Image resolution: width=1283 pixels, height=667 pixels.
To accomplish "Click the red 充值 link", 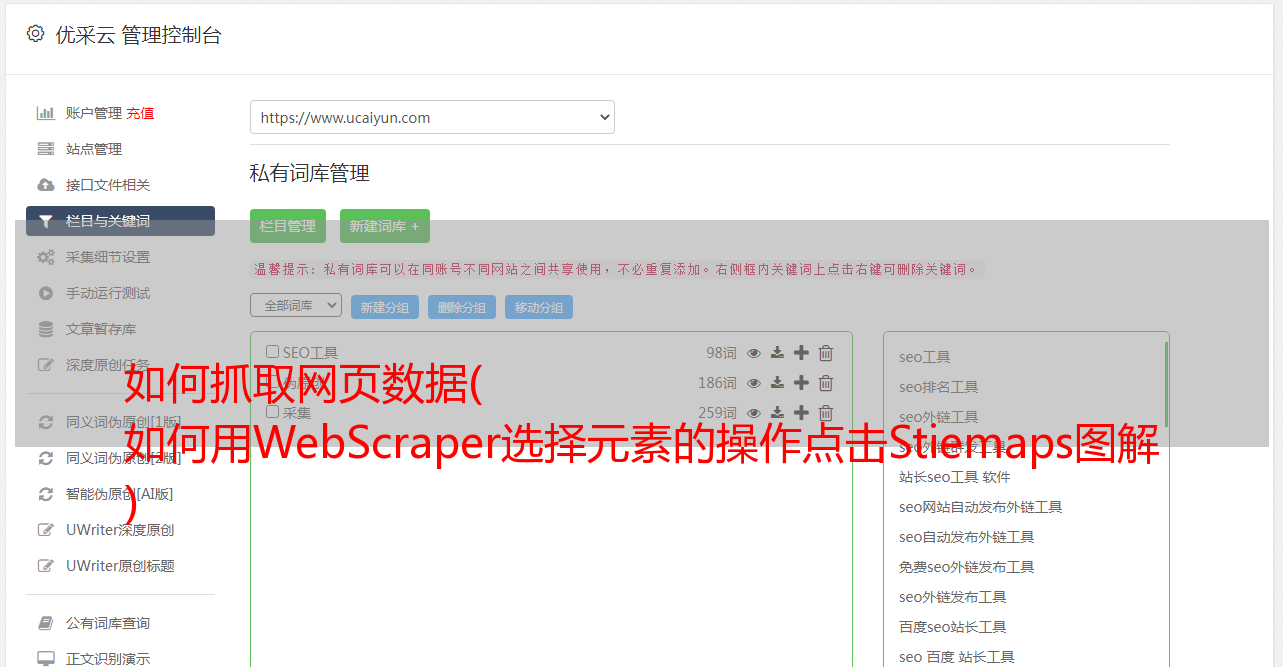I will pos(140,113).
